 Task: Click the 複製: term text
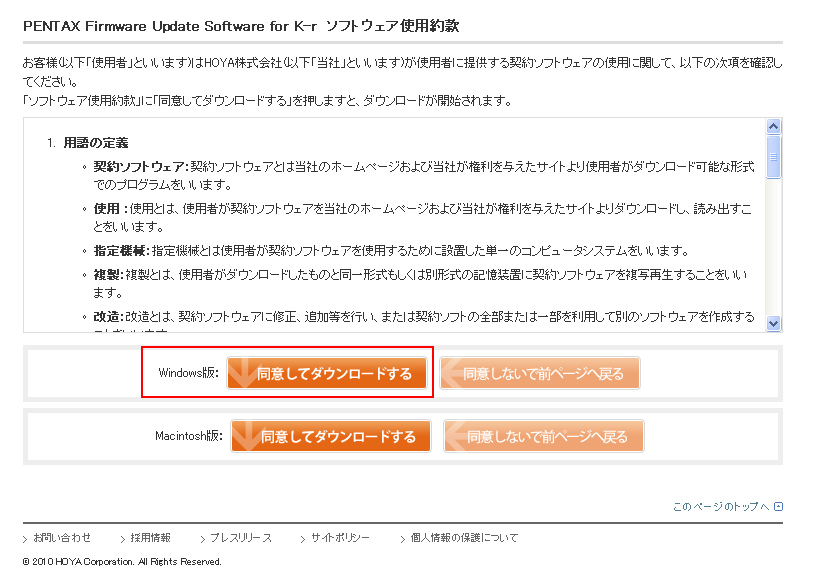108,275
